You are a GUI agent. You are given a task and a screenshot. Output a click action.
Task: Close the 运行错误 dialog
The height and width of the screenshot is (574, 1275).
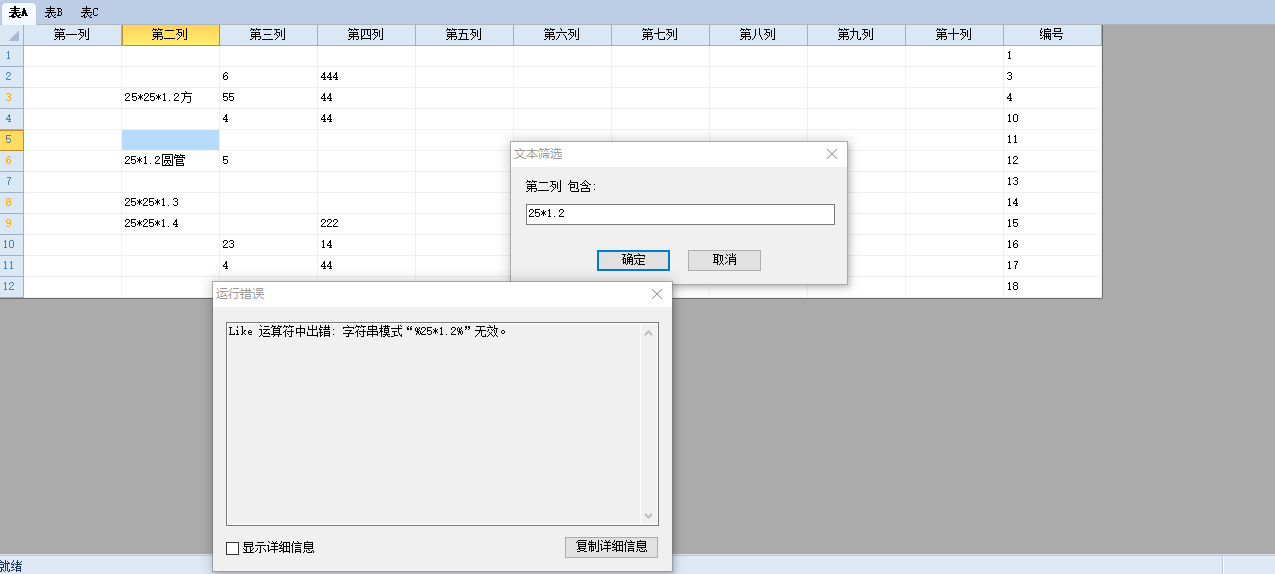[656, 294]
